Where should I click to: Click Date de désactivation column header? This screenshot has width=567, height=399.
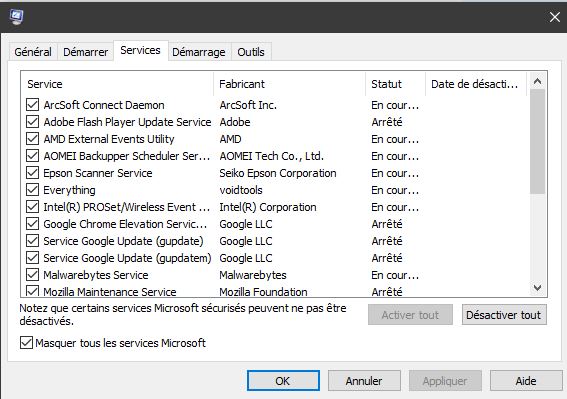[x=476, y=84]
